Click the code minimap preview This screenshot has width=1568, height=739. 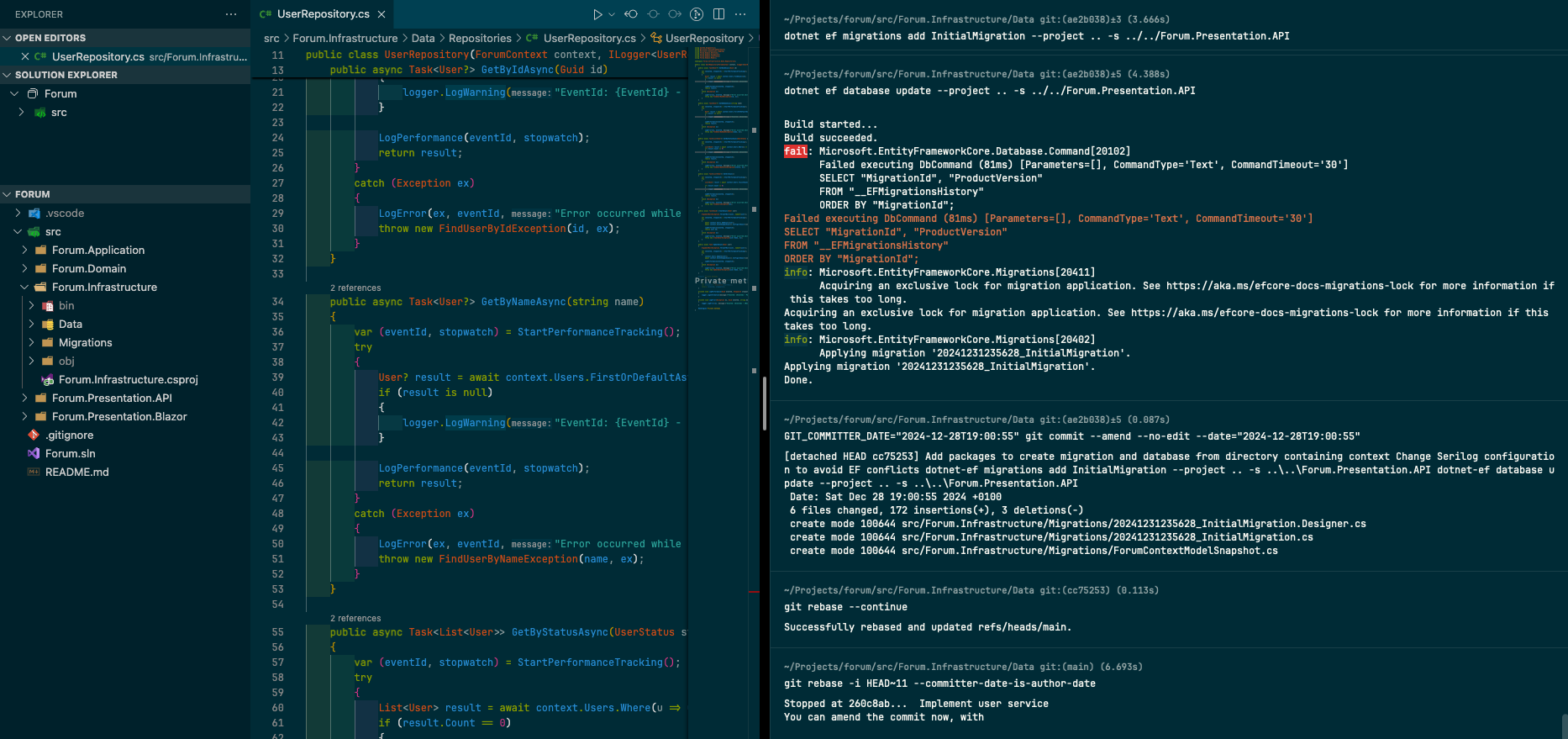pos(721,168)
